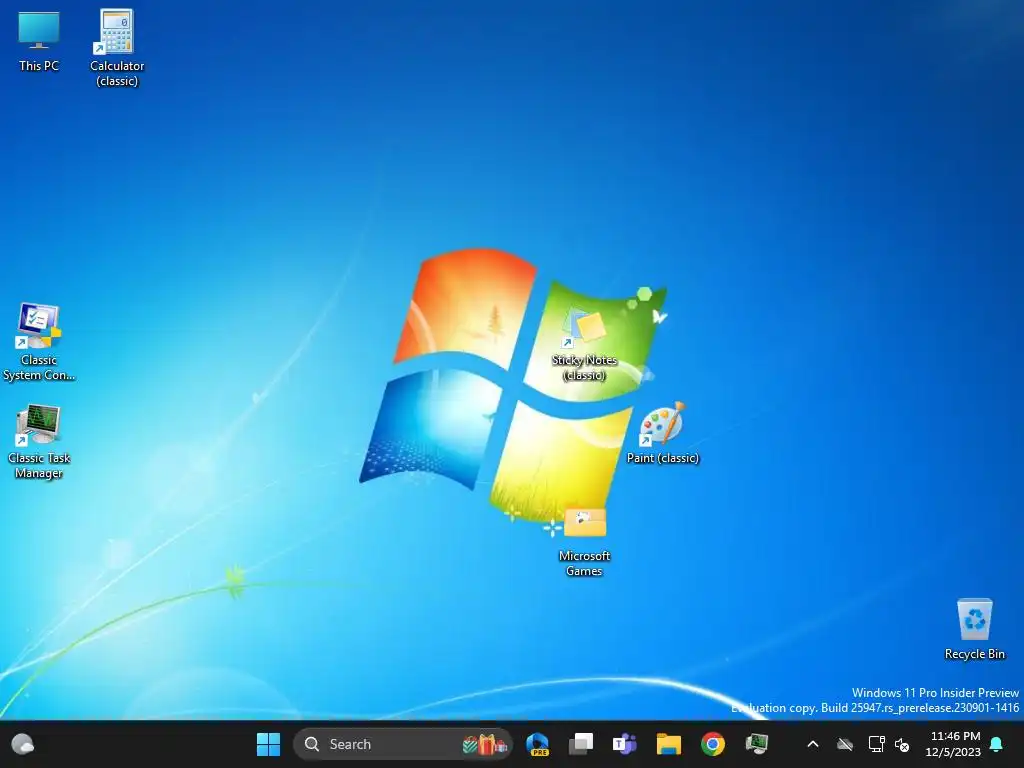This screenshot has height=768, width=1024.
Task: Open Microsoft Teams from the taskbar
Action: point(624,744)
